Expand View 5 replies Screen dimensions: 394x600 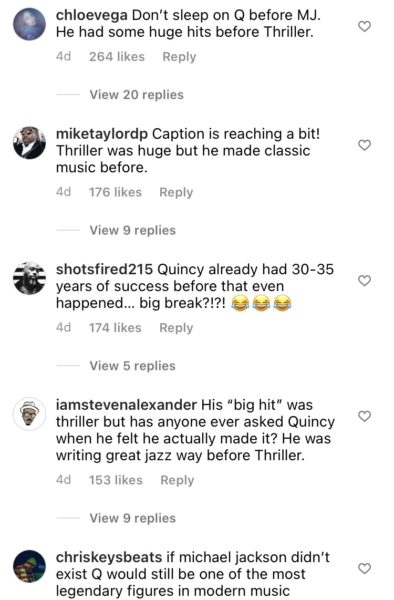tap(132, 365)
